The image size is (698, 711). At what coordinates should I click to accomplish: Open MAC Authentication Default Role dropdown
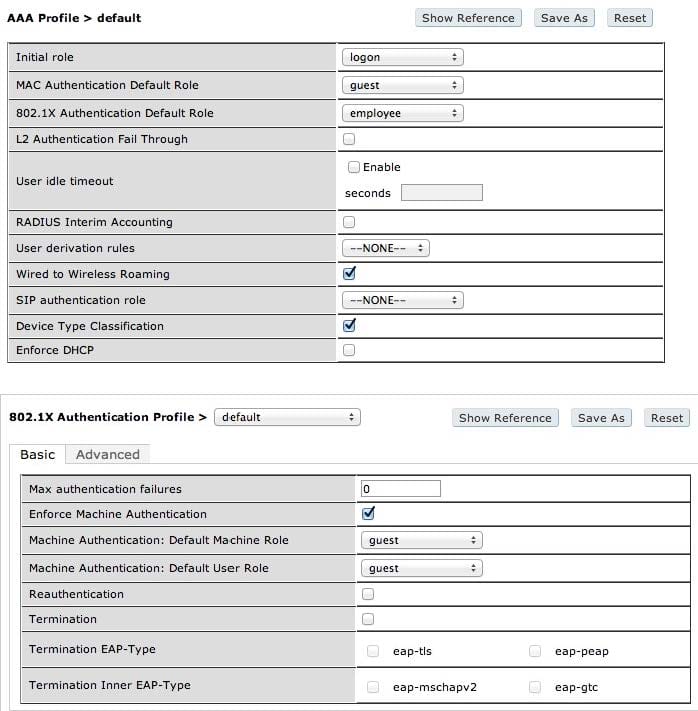[402, 85]
